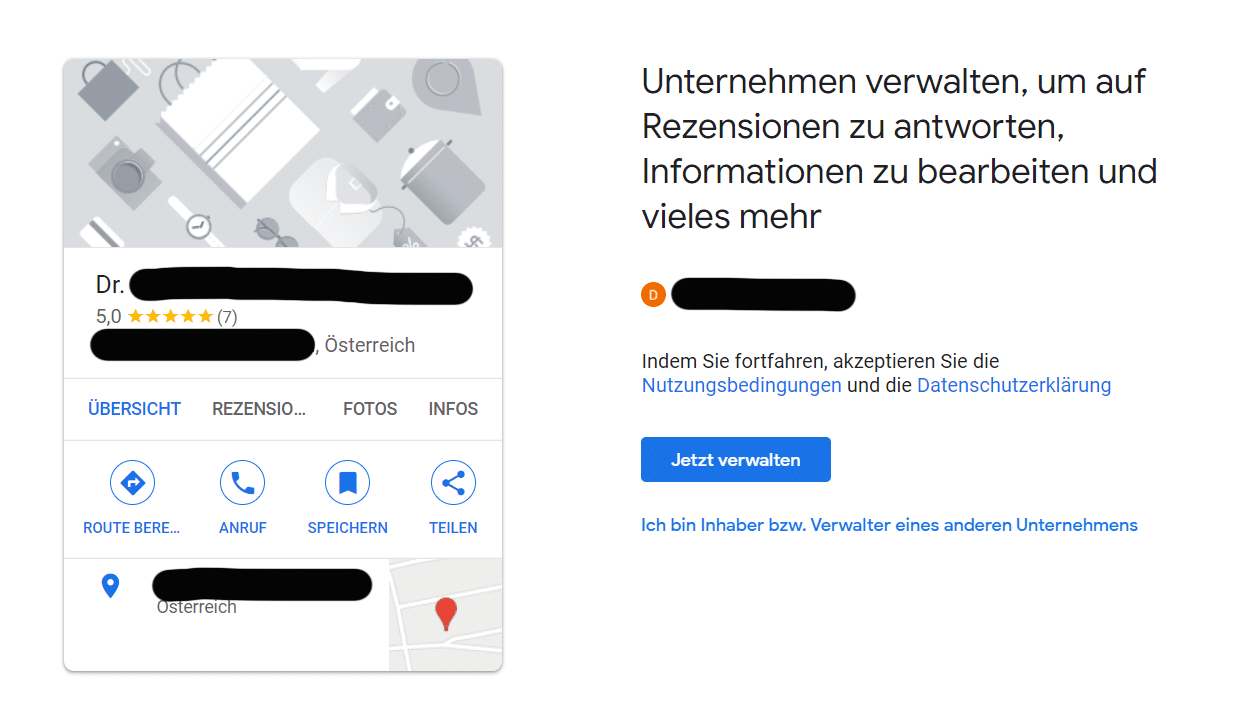The height and width of the screenshot is (725, 1237).
Task: Click the review count (7)
Action: point(227,317)
